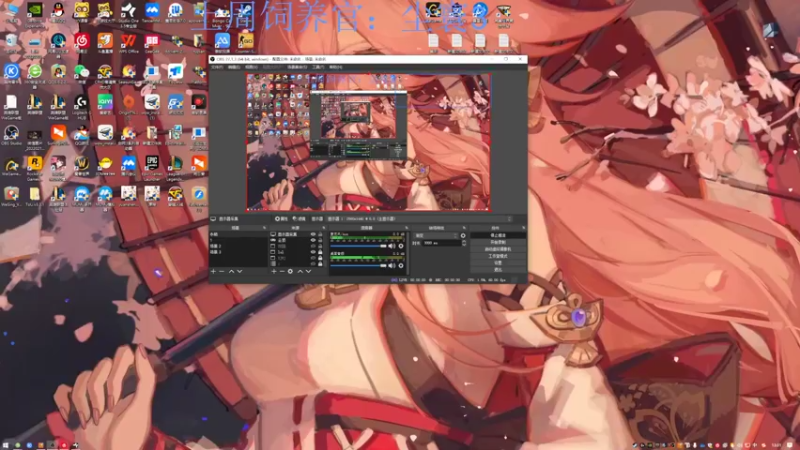Open the OBS Studio desktop shortcut
This screenshot has height=450, width=800.
point(11,135)
